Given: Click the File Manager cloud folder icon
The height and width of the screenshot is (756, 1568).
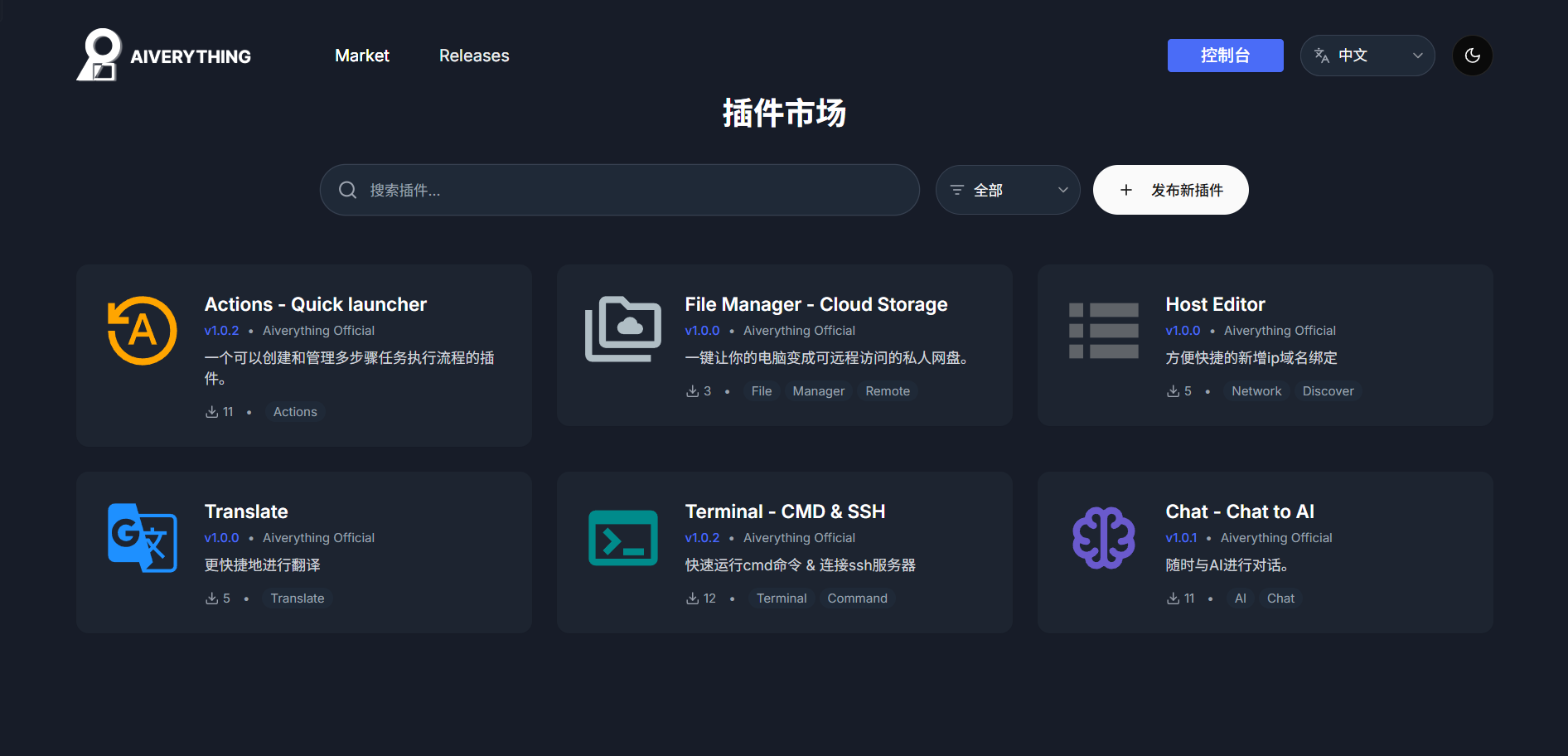Looking at the screenshot, I should tap(622, 330).
